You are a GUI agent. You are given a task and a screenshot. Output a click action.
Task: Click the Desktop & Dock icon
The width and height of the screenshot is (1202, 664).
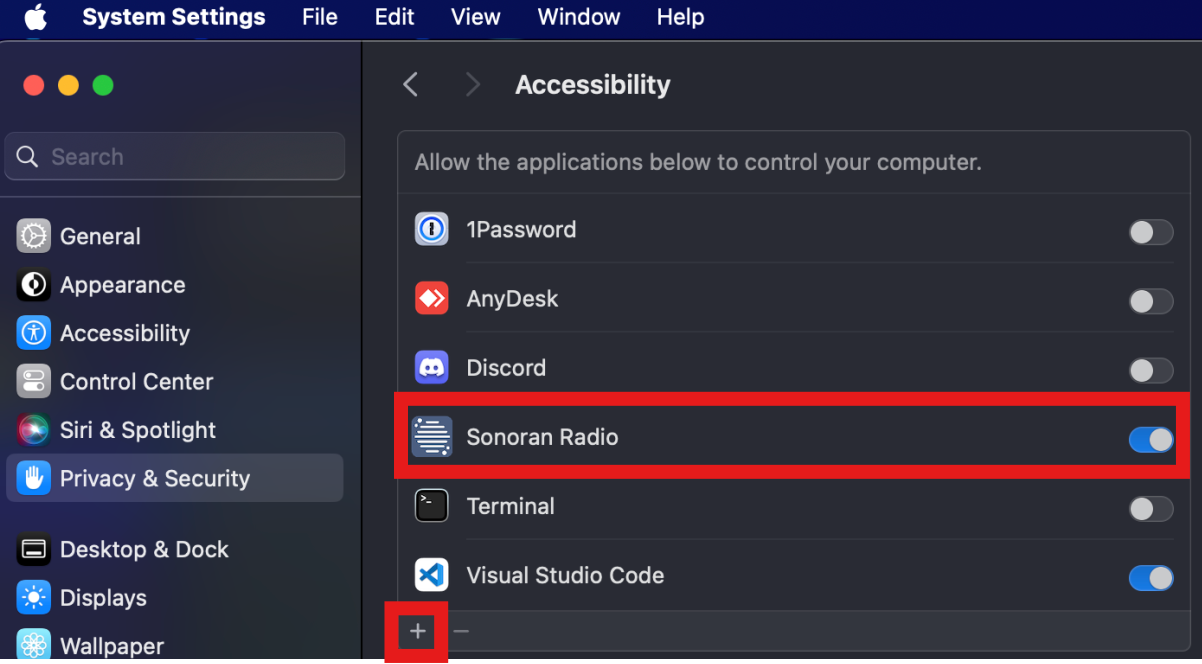pyautogui.click(x=33, y=549)
